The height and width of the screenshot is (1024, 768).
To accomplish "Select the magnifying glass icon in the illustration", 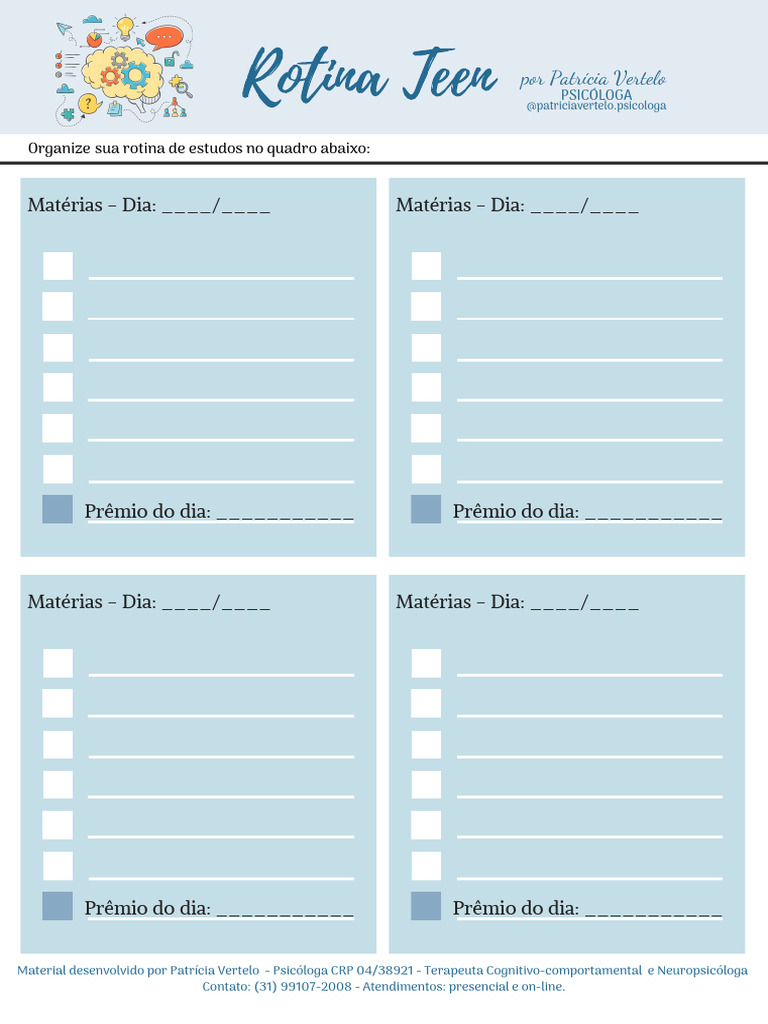I will [184, 89].
